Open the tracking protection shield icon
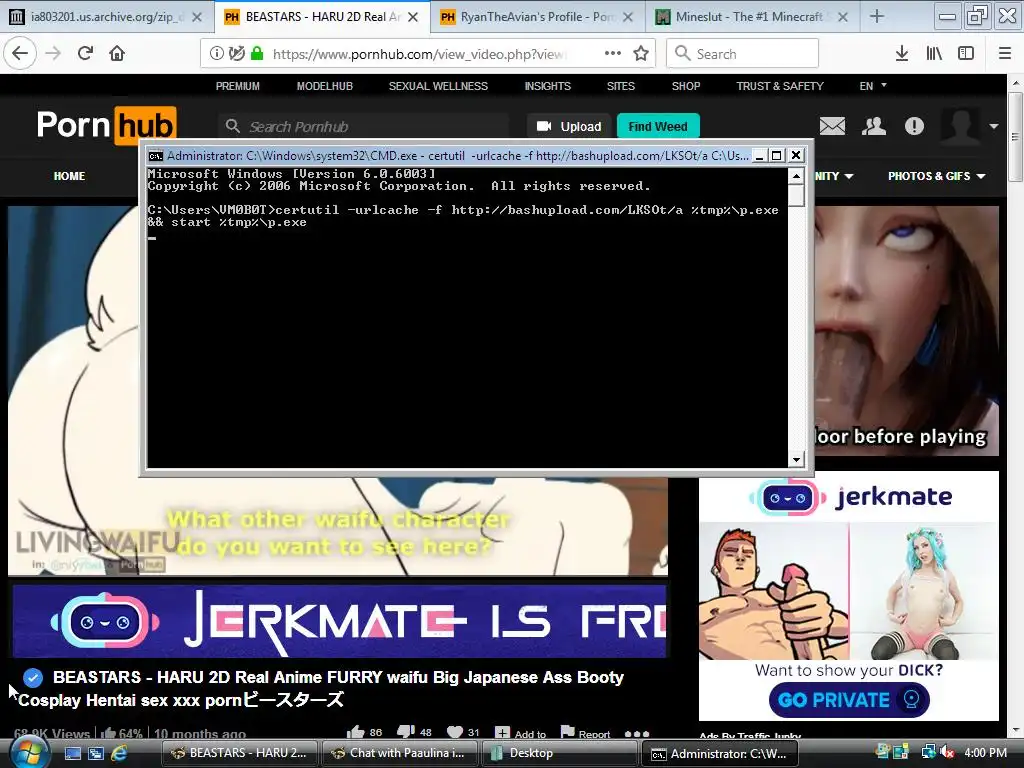Image resolution: width=1024 pixels, height=768 pixels. pos(237,54)
